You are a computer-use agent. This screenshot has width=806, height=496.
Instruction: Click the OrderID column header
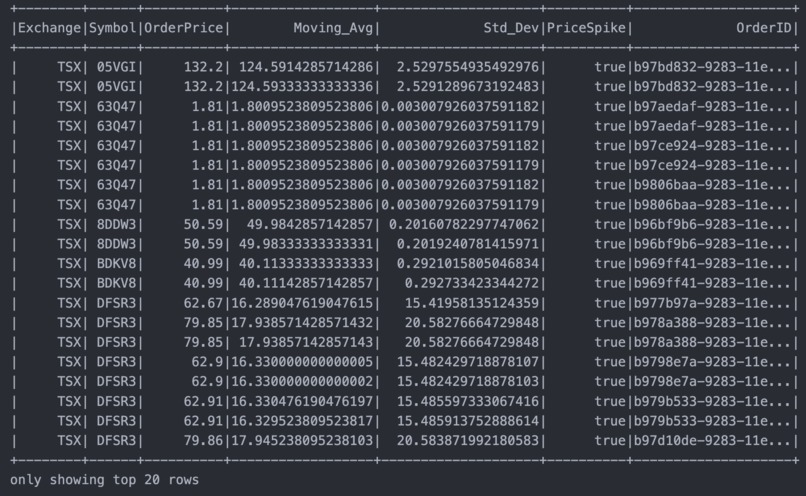point(764,28)
